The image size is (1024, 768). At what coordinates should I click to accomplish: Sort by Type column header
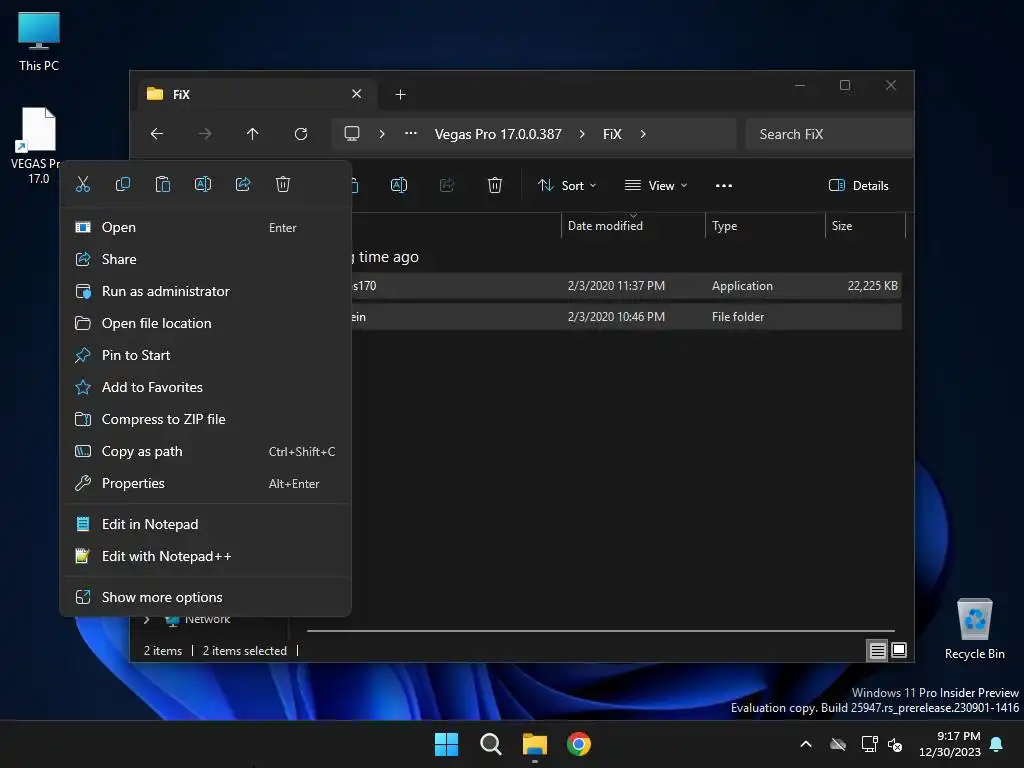pyautogui.click(x=765, y=225)
